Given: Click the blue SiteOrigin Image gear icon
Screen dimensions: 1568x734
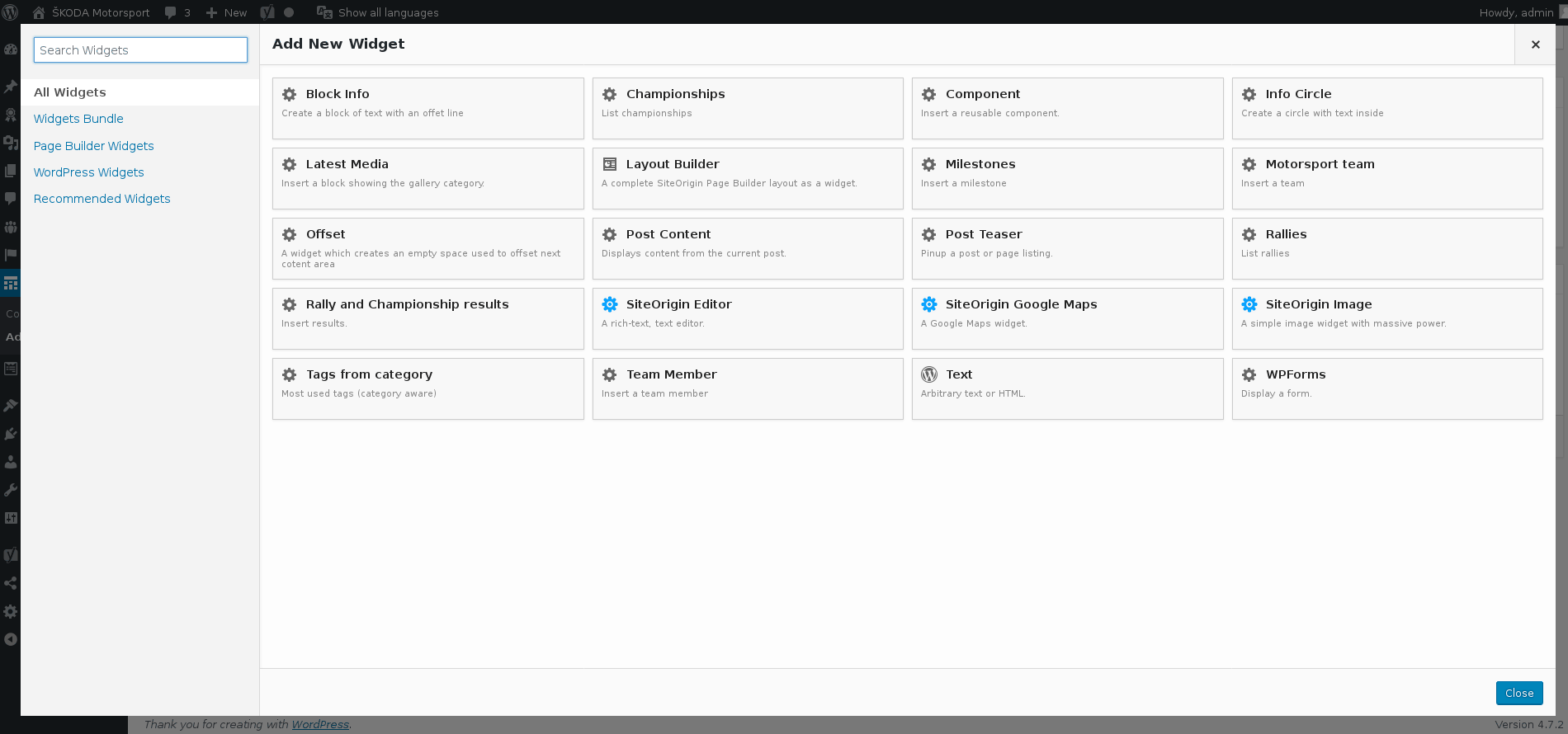Looking at the screenshot, I should pyautogui.click(x=1249, y=304).
